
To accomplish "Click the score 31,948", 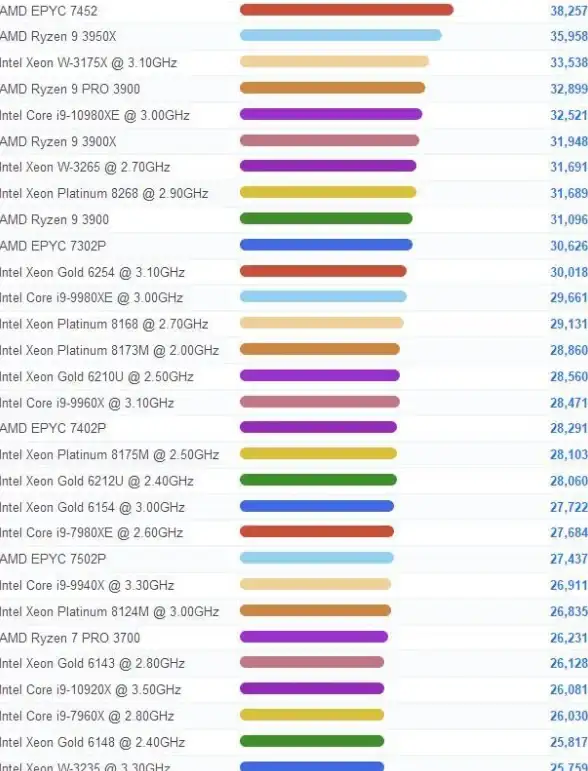I will pyautogui.click(x=569, y=142).
